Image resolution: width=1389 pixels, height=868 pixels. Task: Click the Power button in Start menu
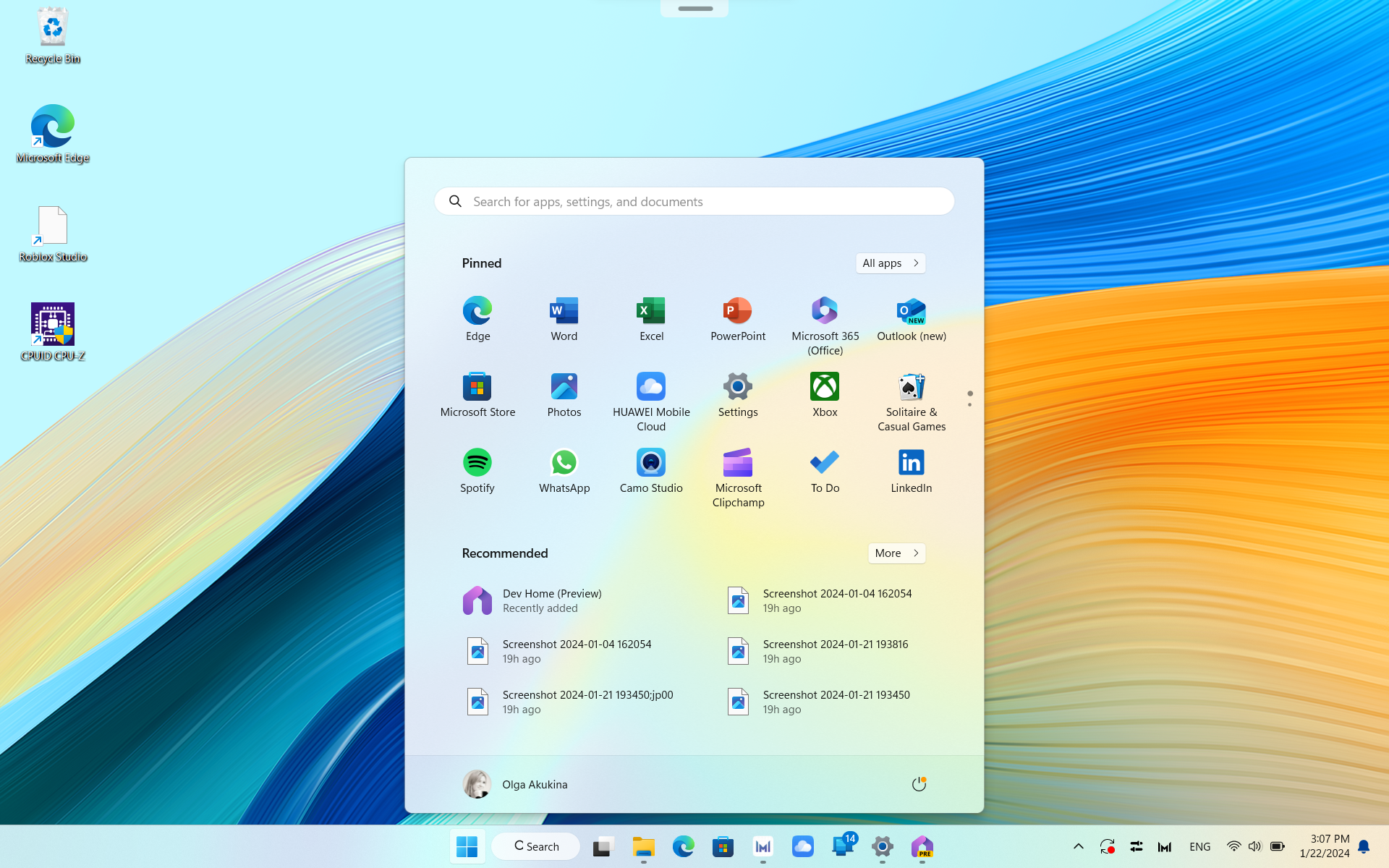click(x=919, y=784)
